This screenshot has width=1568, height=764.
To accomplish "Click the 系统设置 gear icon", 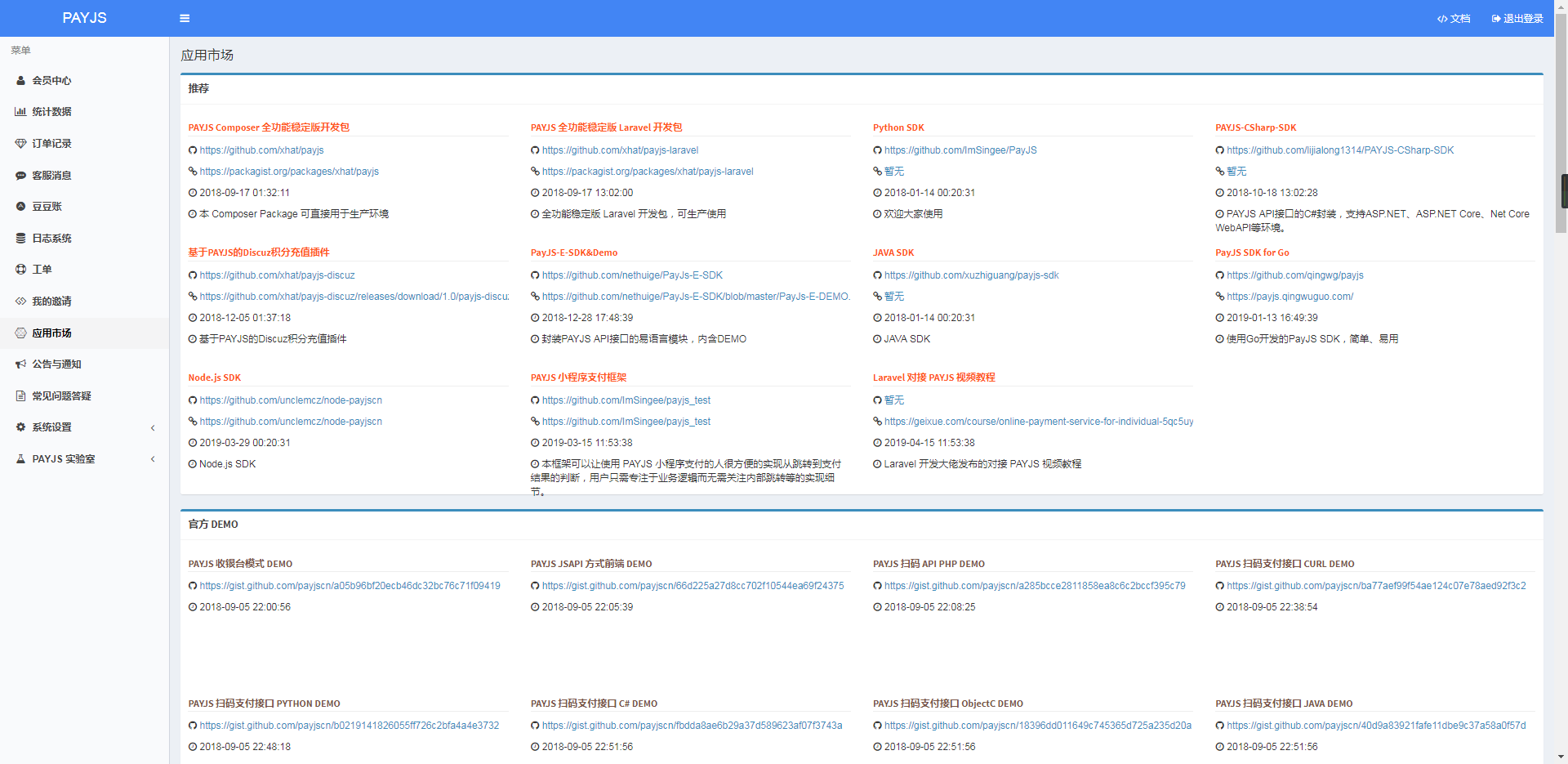I will click(x=21, y=427).
